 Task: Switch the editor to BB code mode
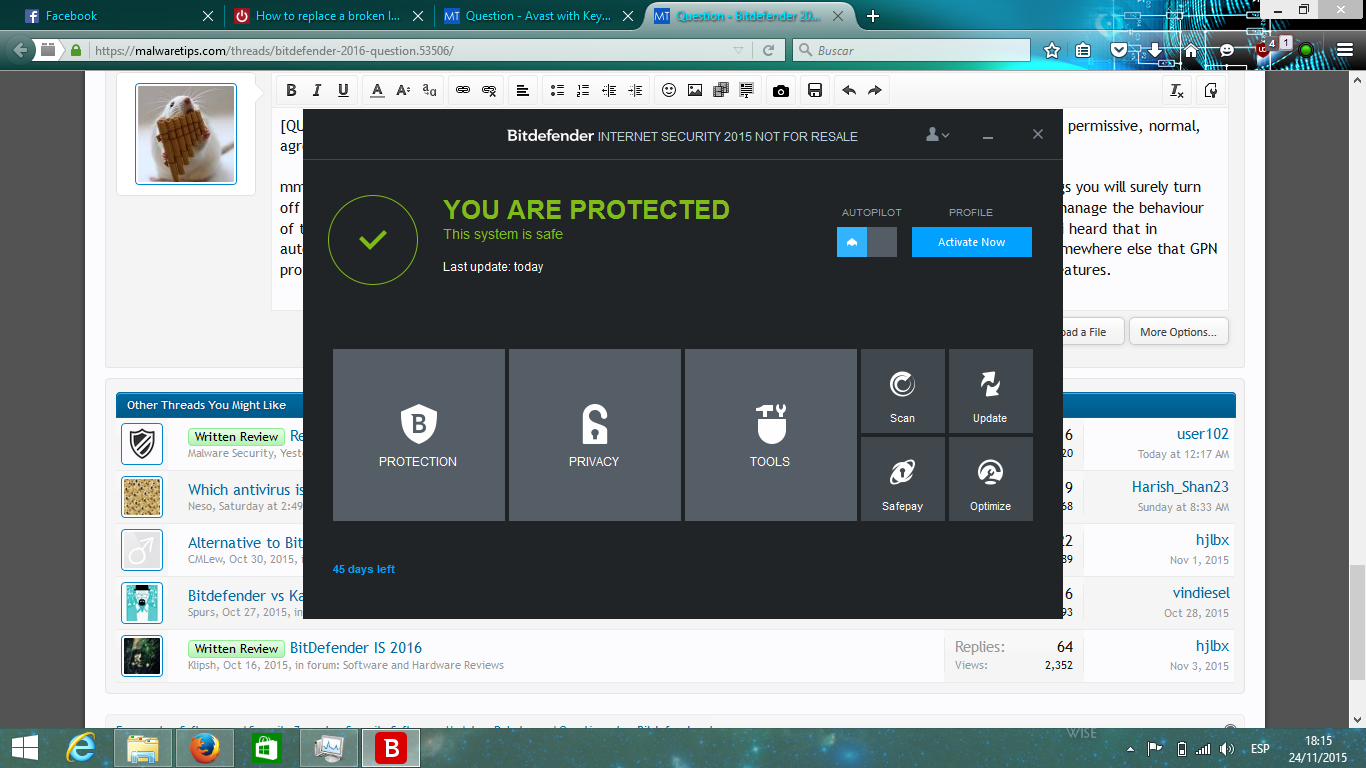tap(1211, 90)
